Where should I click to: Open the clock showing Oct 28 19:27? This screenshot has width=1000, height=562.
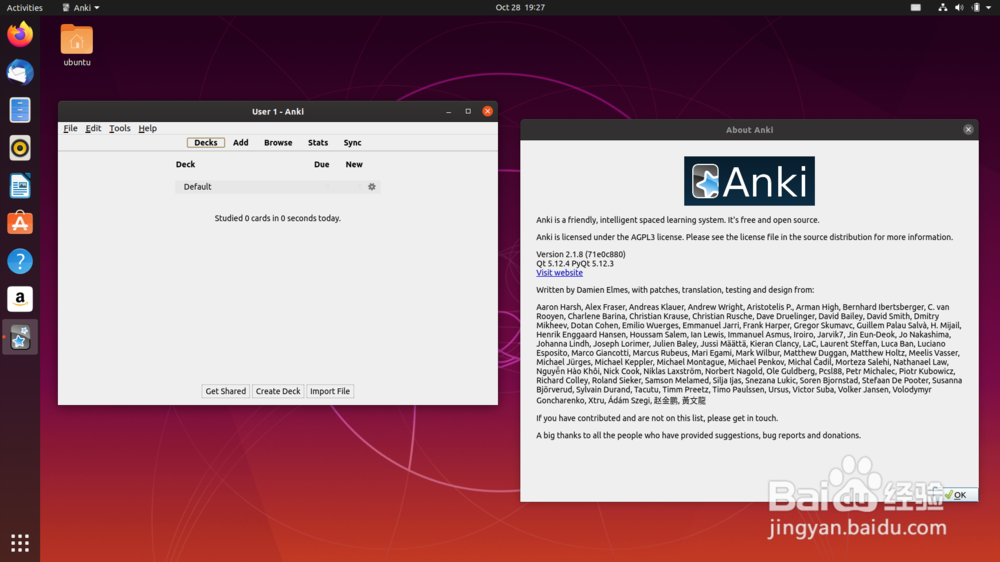[x=520, y=8]
